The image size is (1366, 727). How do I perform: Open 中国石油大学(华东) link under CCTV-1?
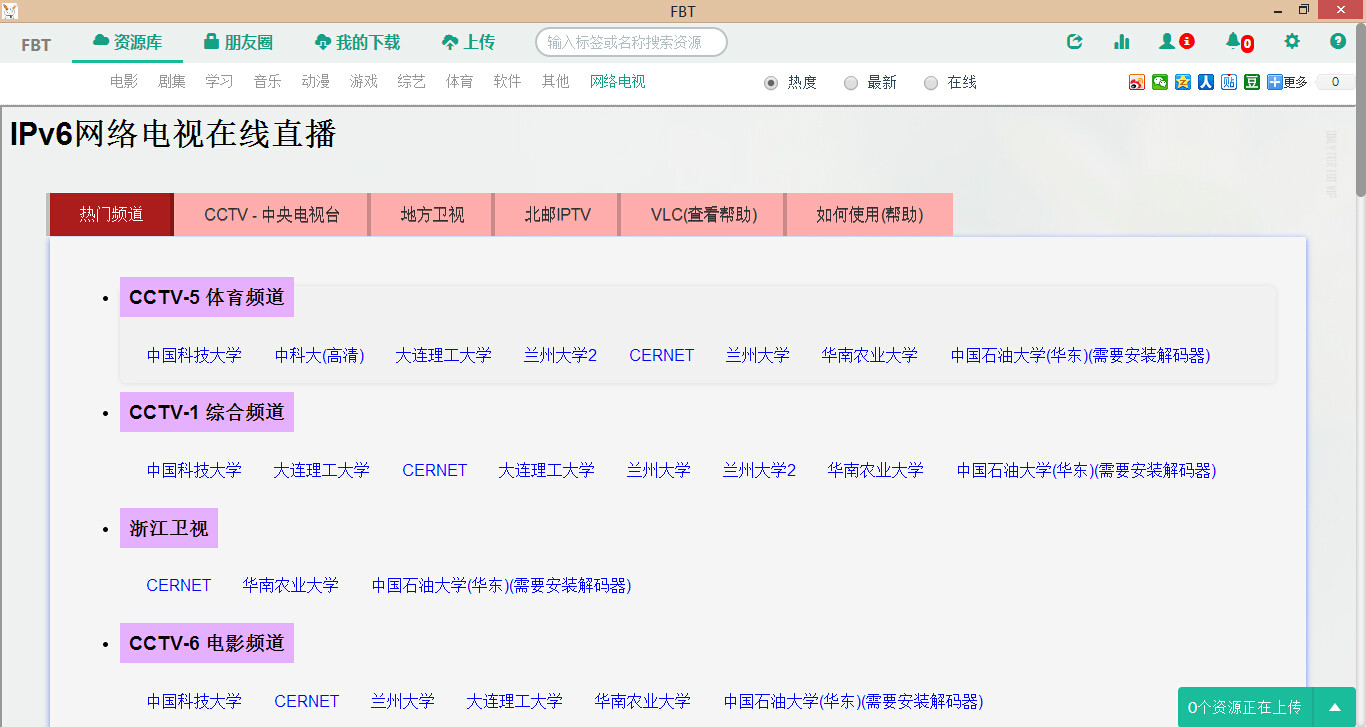pyautogui.click(x=1086, y=470)
